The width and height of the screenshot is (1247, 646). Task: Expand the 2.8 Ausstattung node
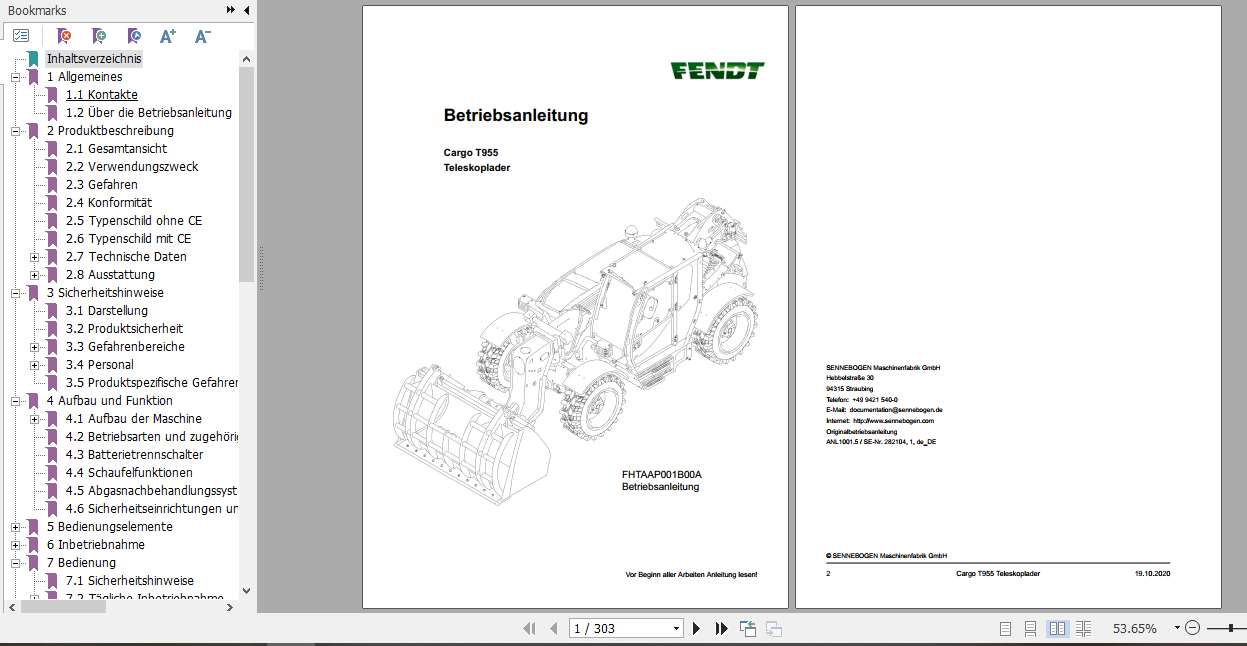pyautogui.click(x=35, y=275)
